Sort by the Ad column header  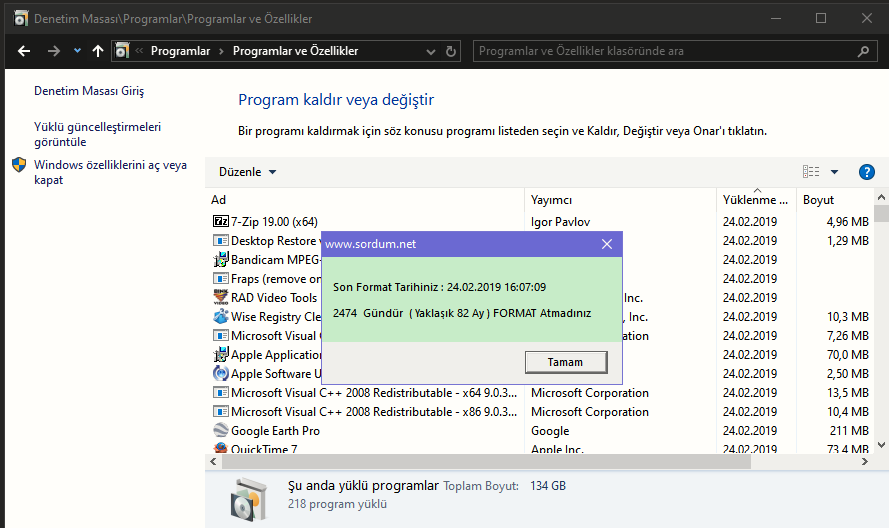pos(365,200)
